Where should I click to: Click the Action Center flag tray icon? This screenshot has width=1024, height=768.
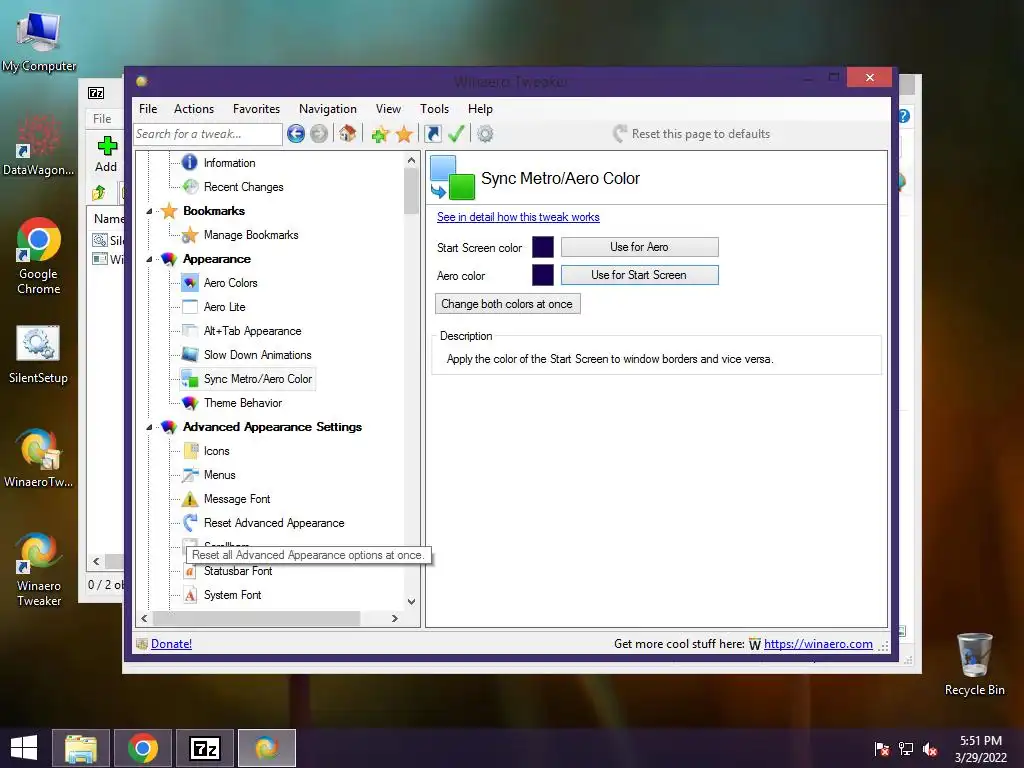pos(882,749)
